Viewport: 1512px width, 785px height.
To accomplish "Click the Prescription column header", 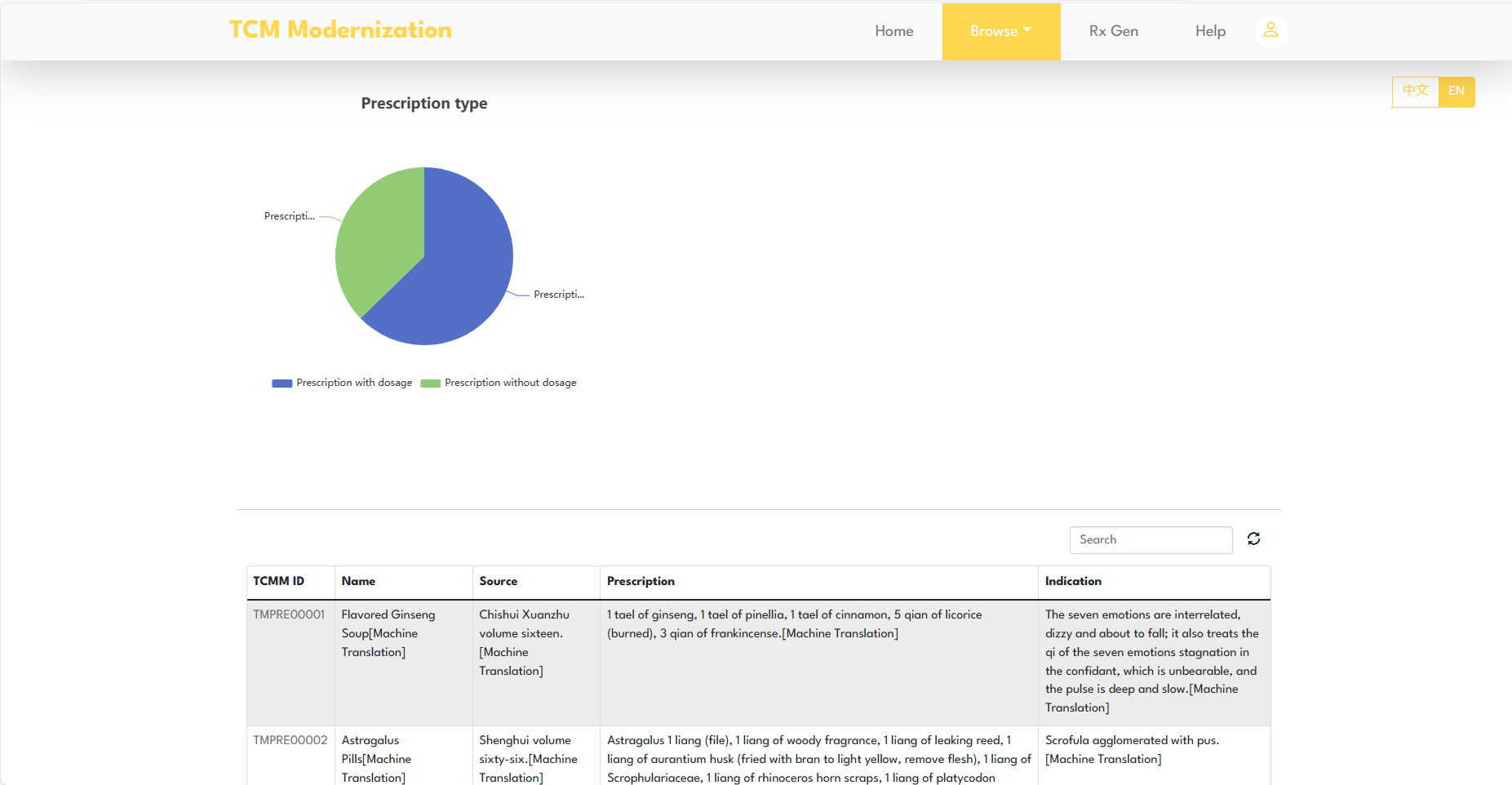I will 641,581.
